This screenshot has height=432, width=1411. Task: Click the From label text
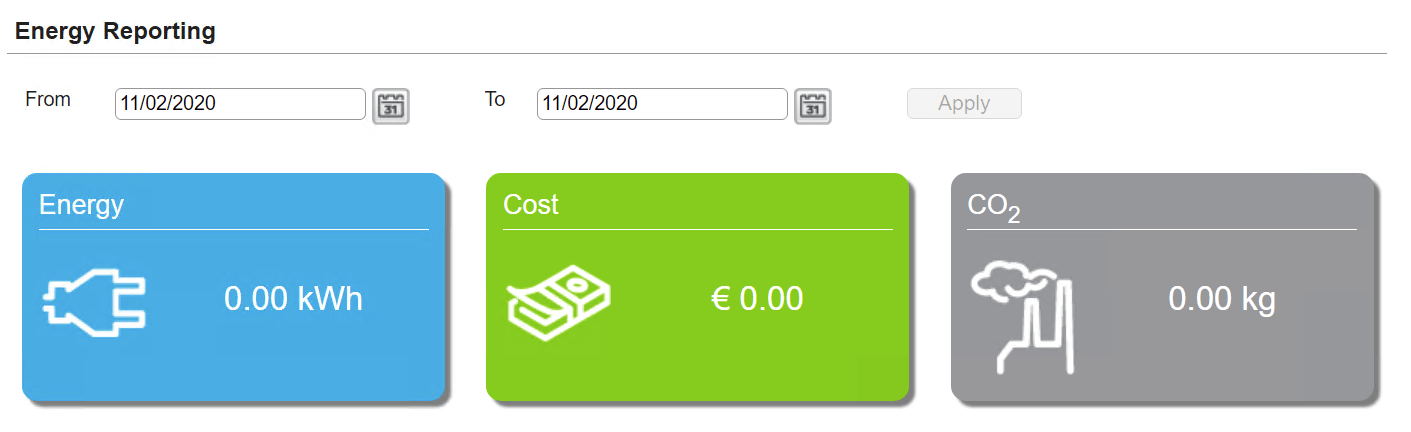coord(48,99)
